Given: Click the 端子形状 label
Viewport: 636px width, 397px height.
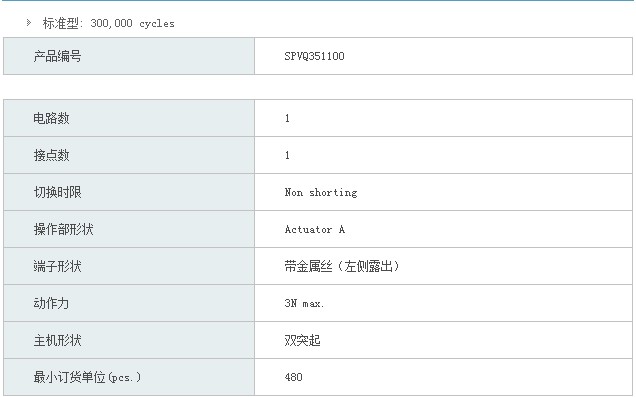Looking at the screenshot, I should tap(57, 266).
